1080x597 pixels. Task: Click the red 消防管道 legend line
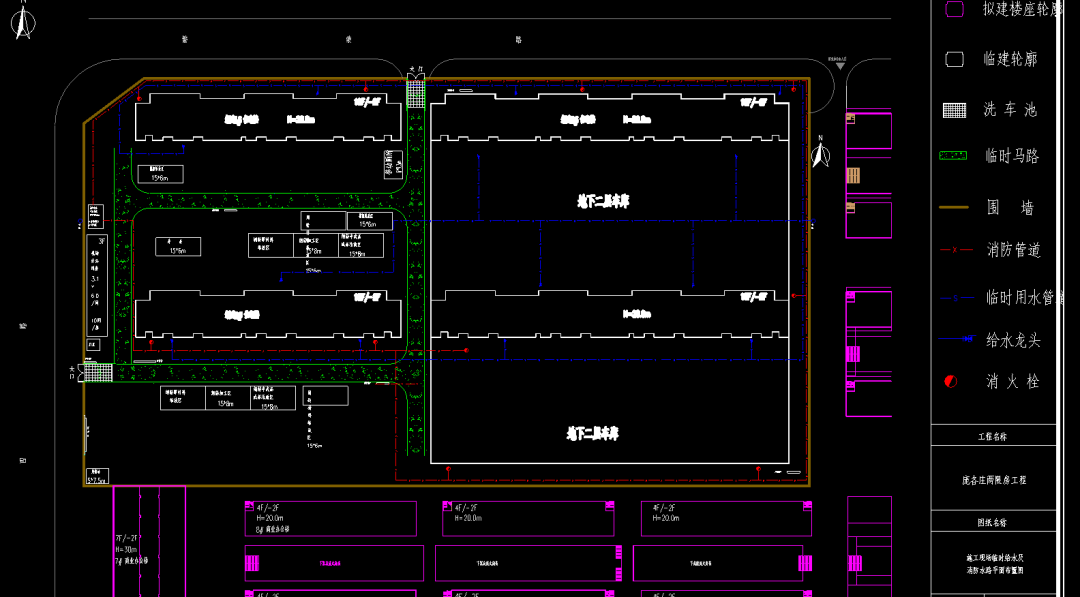[x=955, y=249]
